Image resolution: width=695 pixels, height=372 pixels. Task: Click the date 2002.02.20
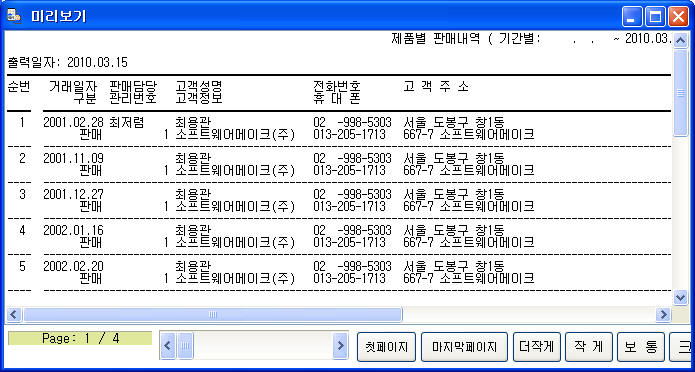tap(74, 267)
